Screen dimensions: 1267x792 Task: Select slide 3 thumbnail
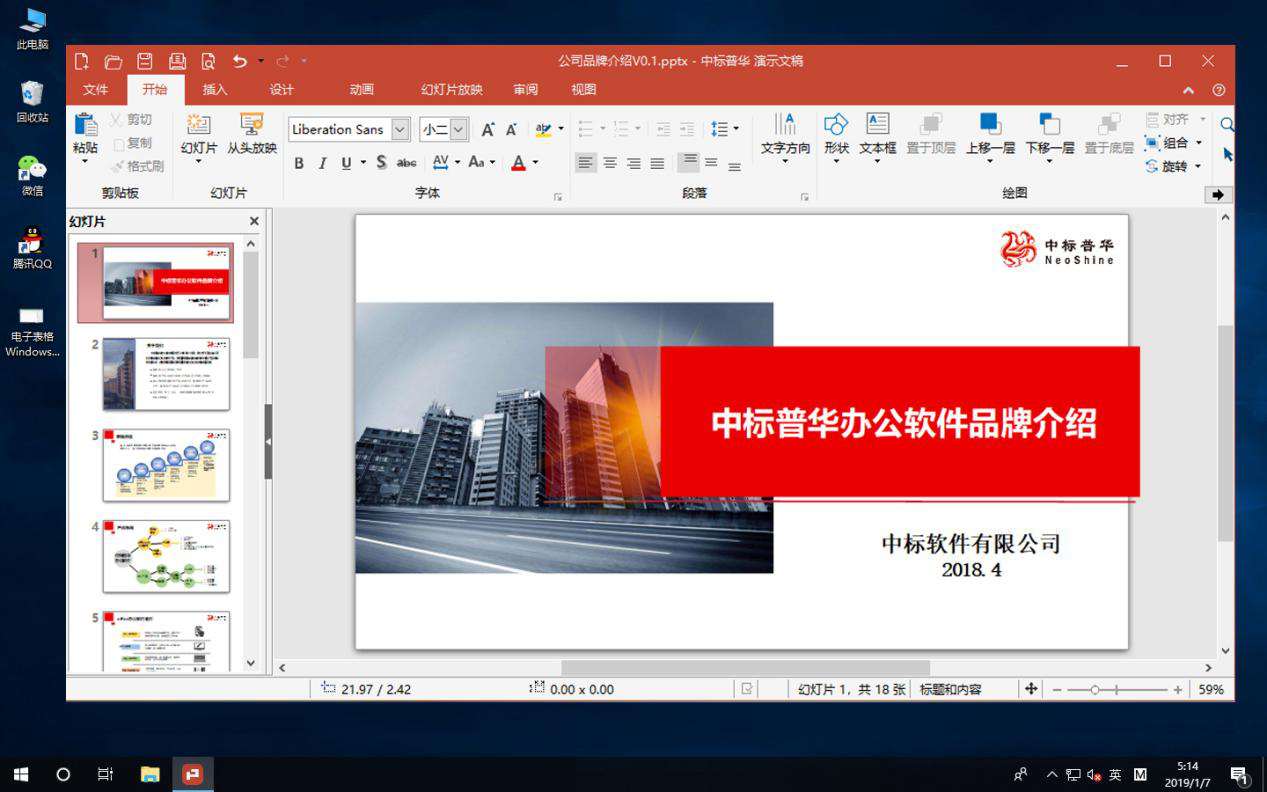point(166,465)
